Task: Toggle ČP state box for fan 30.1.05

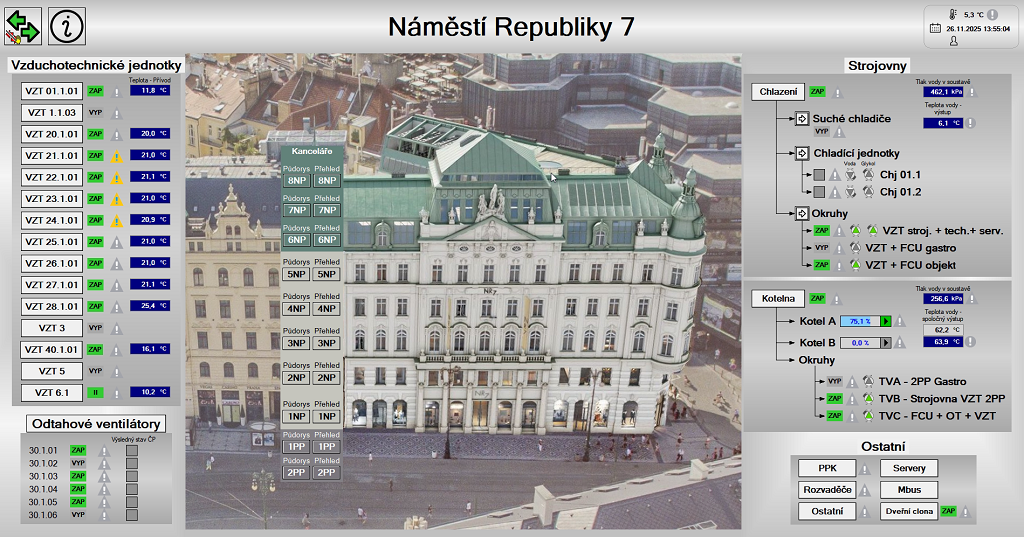Action: [132, 502]
